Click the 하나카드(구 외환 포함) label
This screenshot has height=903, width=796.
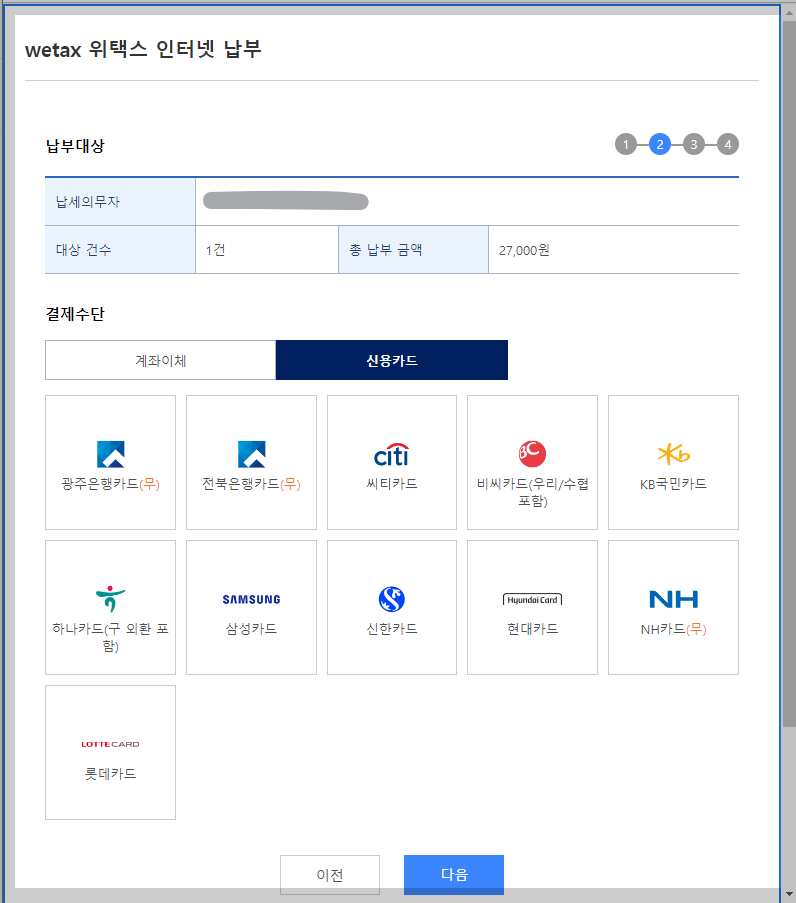tap(111, 637)
